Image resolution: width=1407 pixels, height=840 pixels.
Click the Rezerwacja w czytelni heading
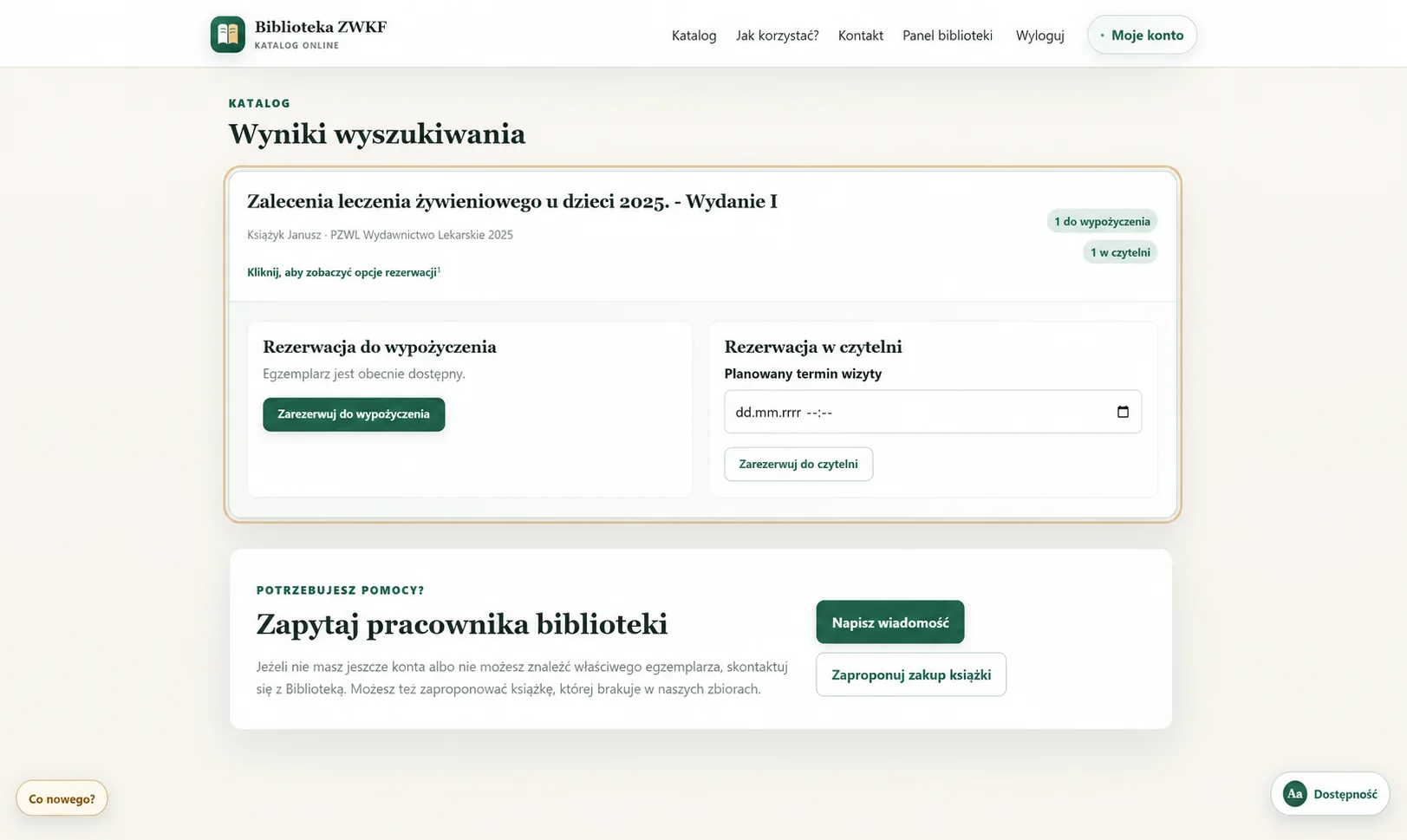click(813, 347)
